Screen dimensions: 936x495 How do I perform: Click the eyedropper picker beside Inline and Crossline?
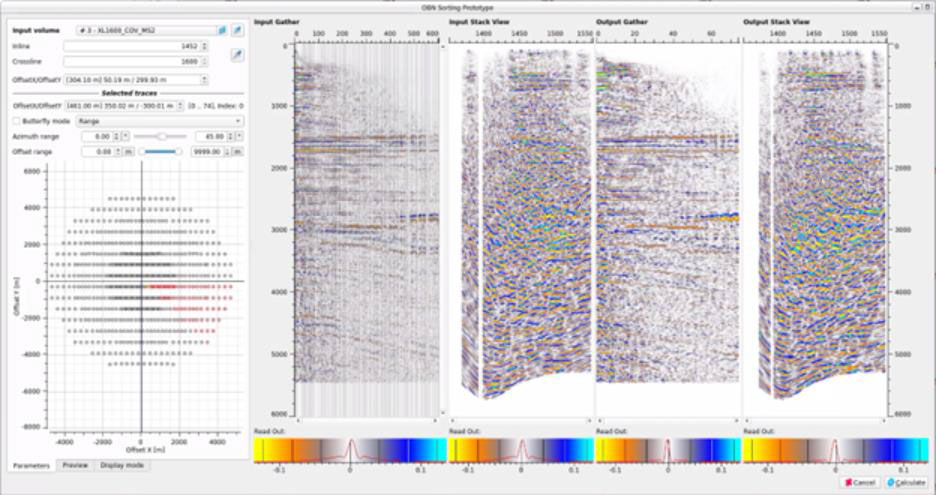pos(237,54)
